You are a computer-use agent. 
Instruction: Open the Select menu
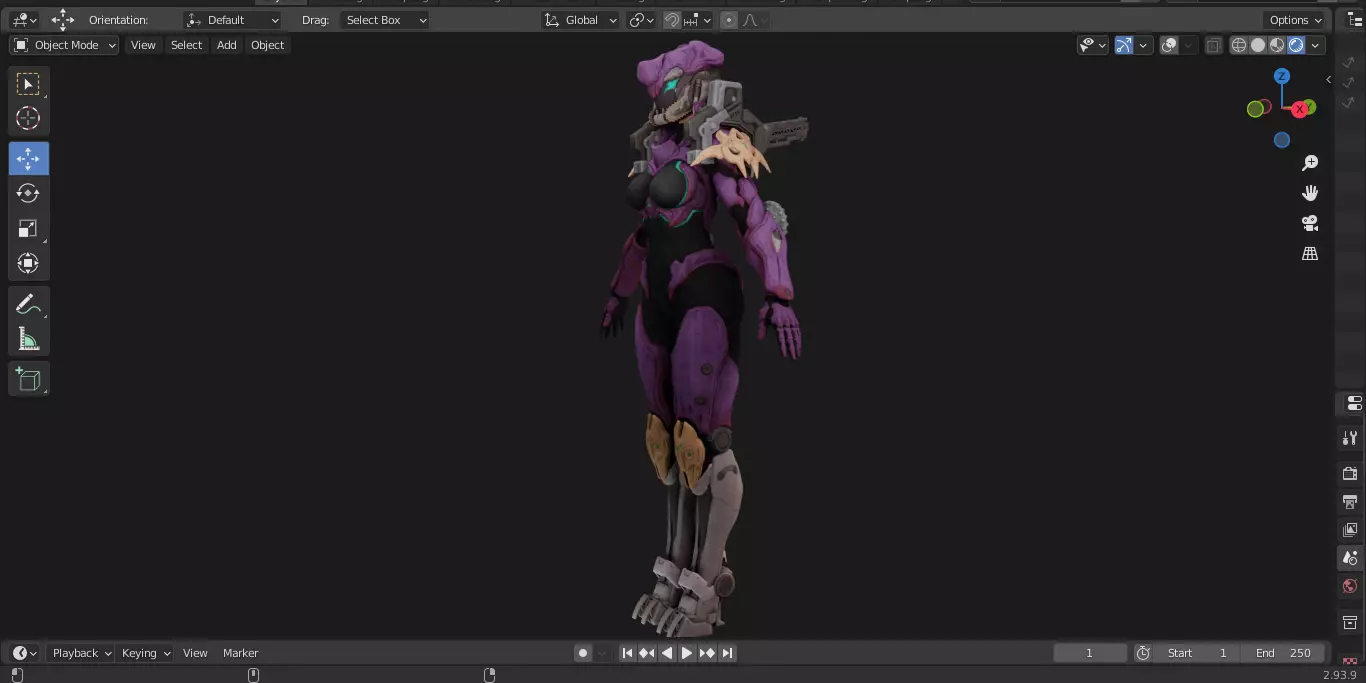pos(186,45)
